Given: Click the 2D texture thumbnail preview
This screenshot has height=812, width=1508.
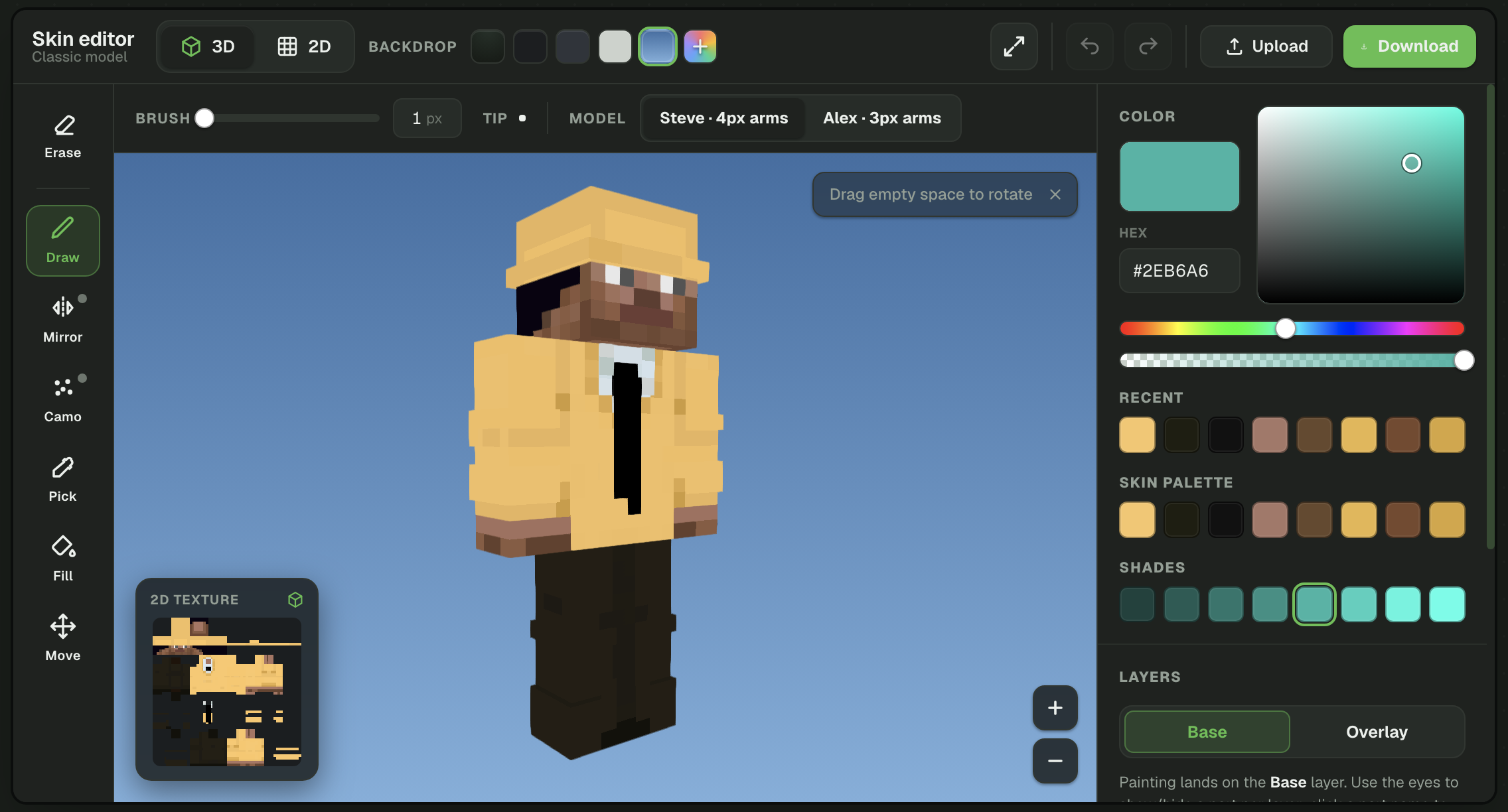Looking at the screenshot, I should (227, 692).
